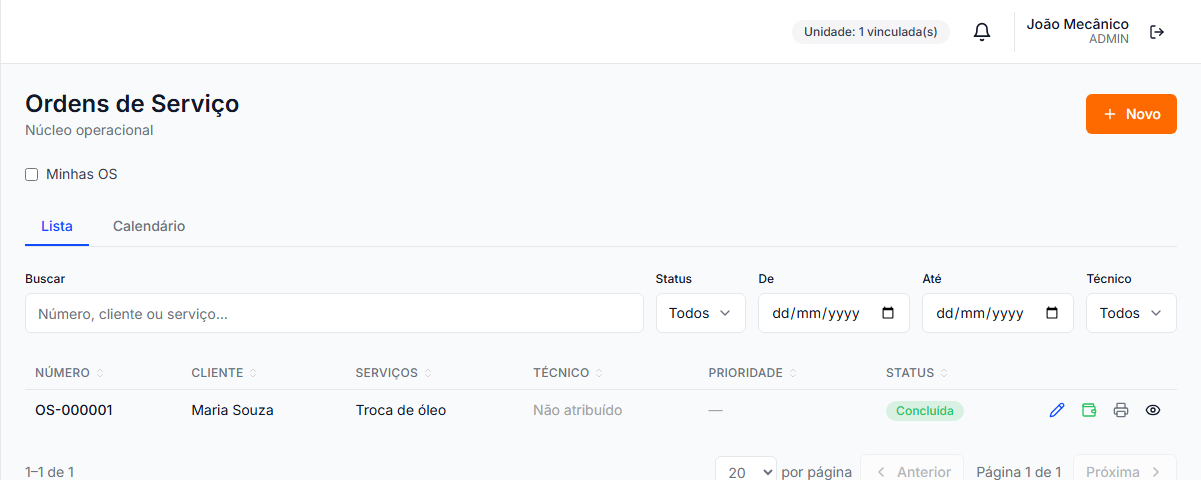The width and height of the screenshot is (1201, 480).
Task: Change the 20 por página selector
Action: pyautogui.click(x=746, y=472)
